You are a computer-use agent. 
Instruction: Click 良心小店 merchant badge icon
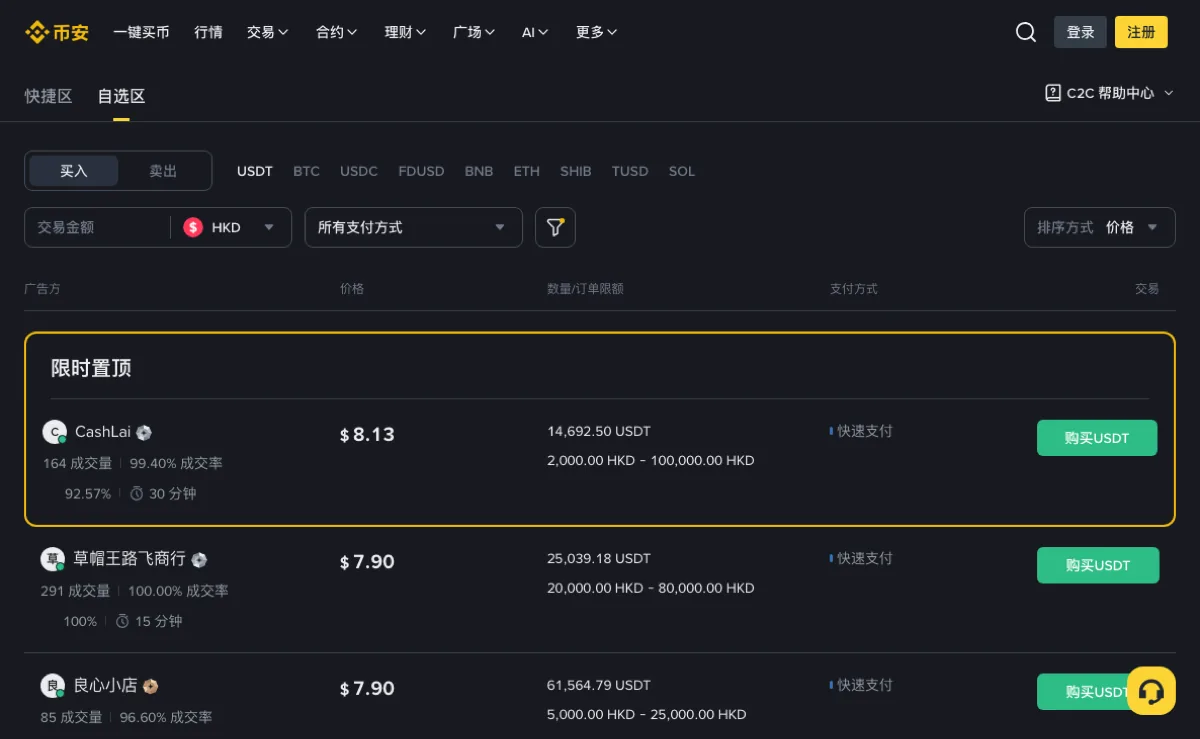click(151, 686)
